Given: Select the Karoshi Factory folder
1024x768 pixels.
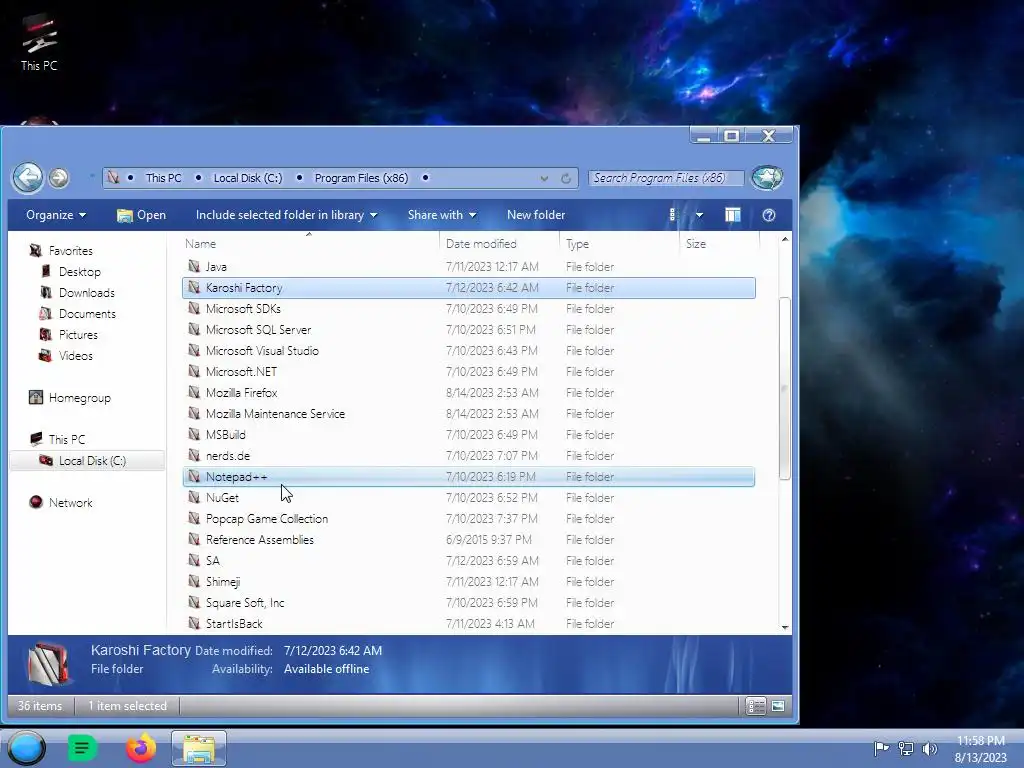Looking at the screenshot, I should (x=469, y=287).
